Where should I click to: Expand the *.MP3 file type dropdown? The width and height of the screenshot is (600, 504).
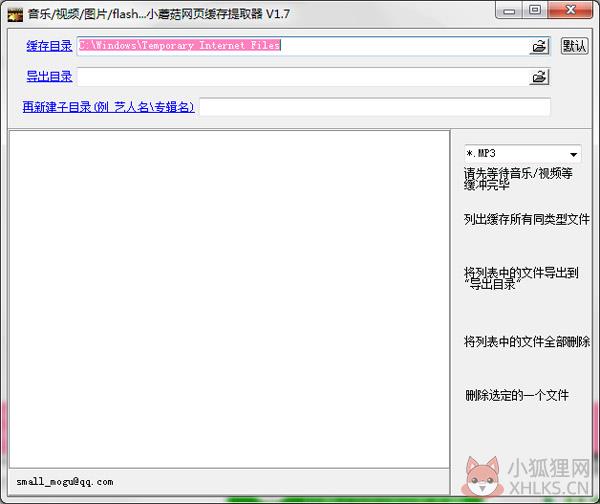click(573, 154)
